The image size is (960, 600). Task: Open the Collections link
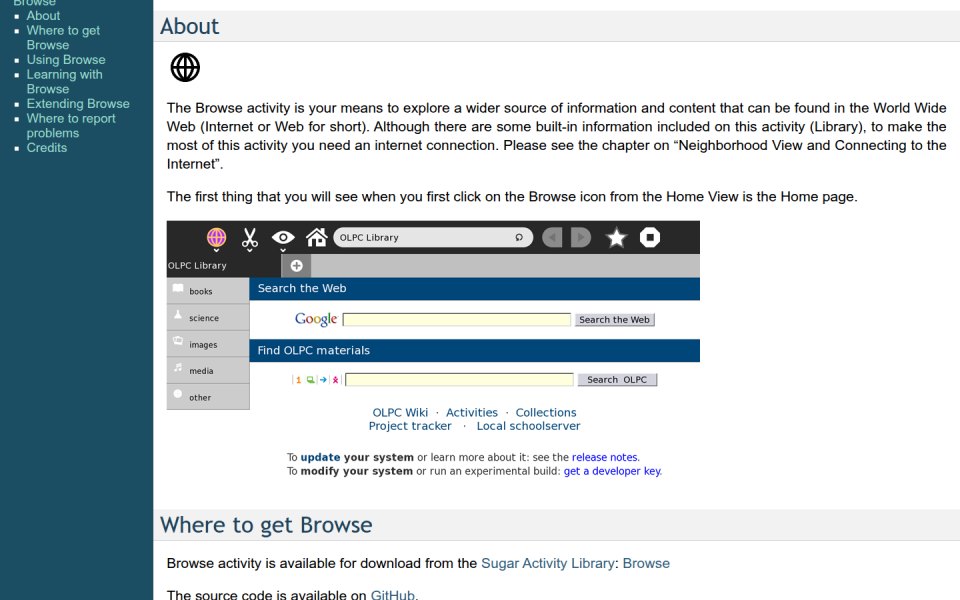[546, 413]
